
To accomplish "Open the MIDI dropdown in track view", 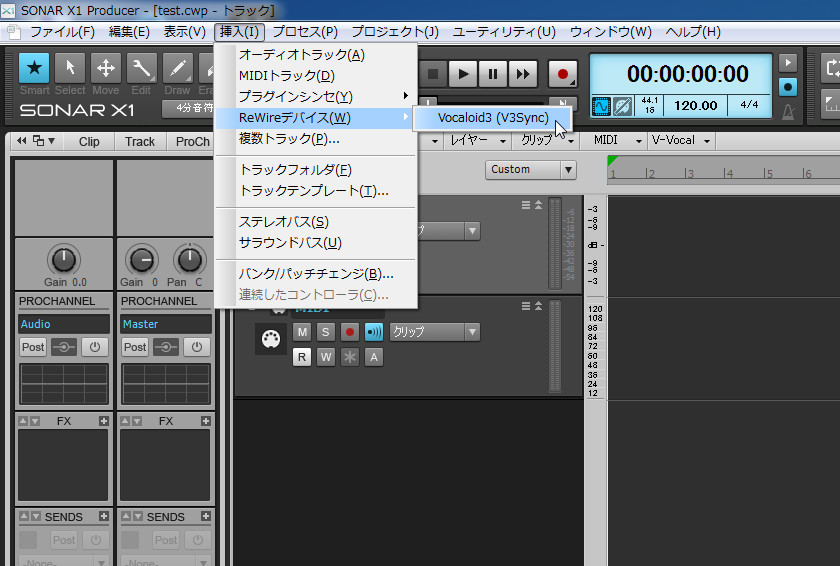I will click(617, 141).
